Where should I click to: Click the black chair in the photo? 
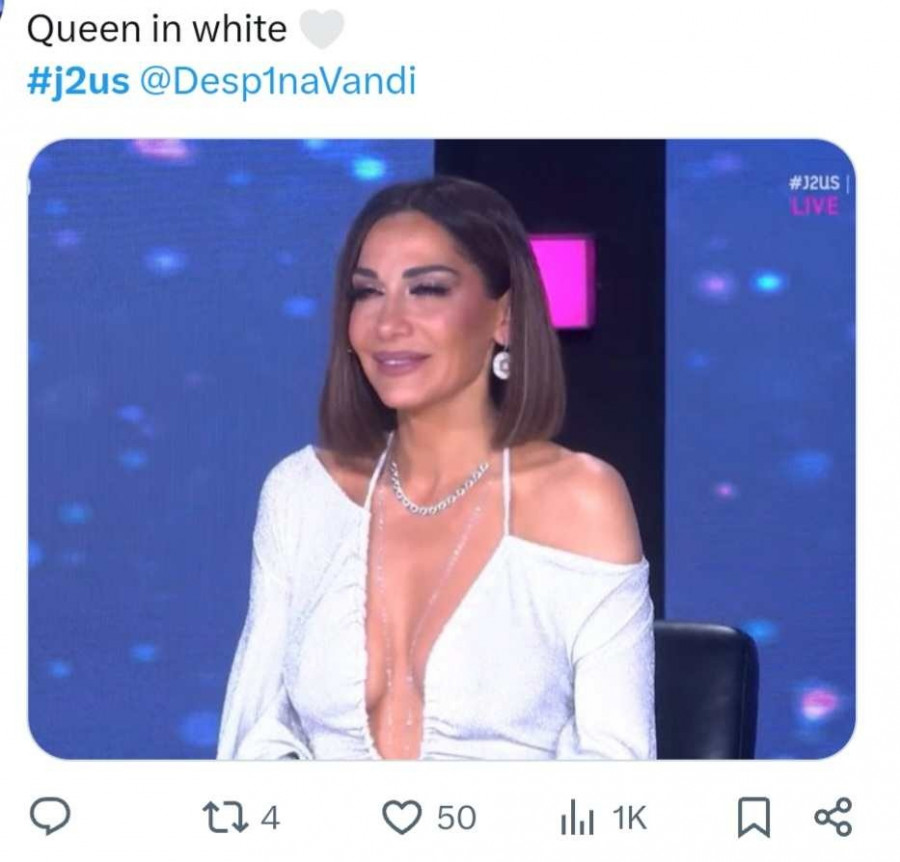(706, 689)
